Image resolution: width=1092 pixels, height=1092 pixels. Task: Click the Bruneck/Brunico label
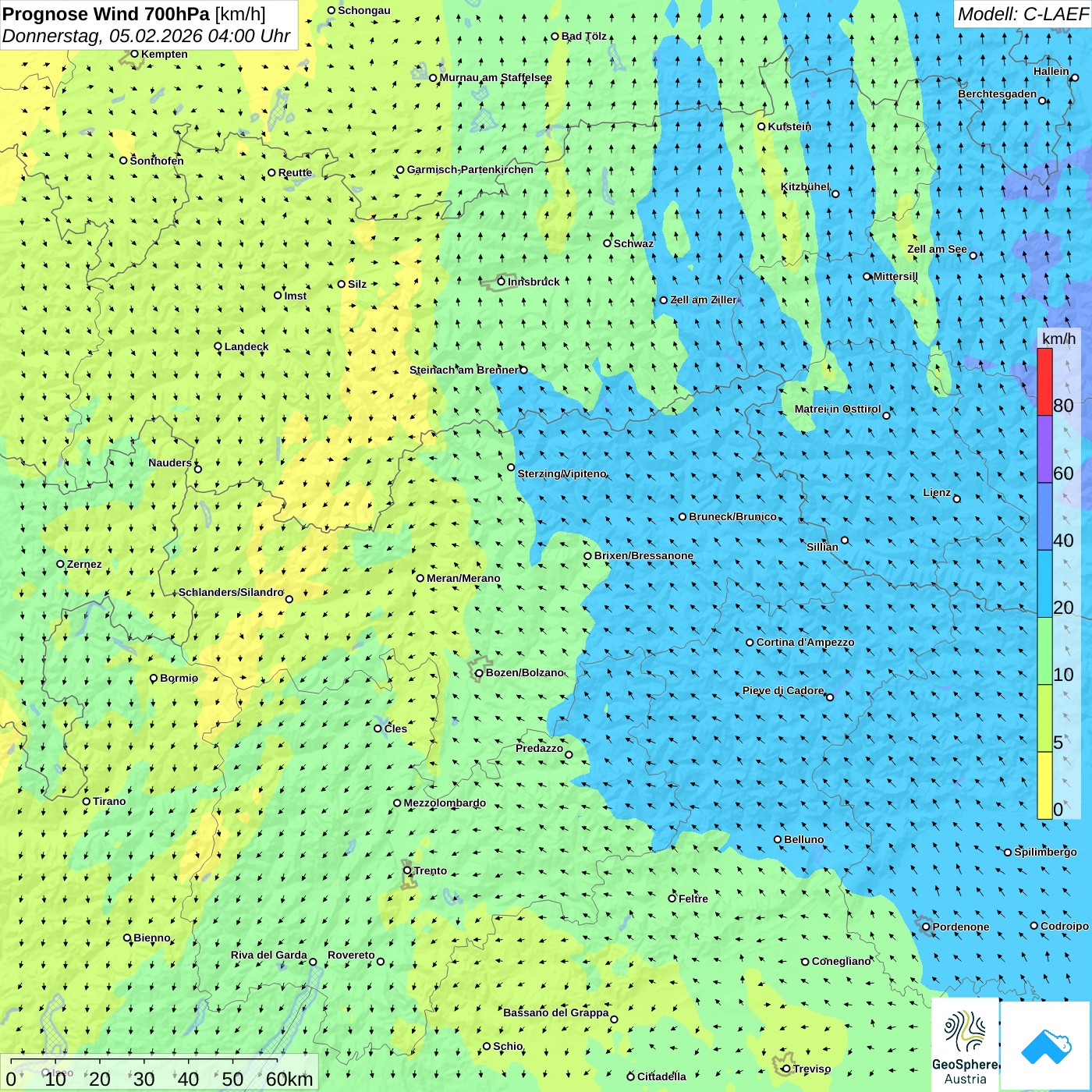(732, 516)
